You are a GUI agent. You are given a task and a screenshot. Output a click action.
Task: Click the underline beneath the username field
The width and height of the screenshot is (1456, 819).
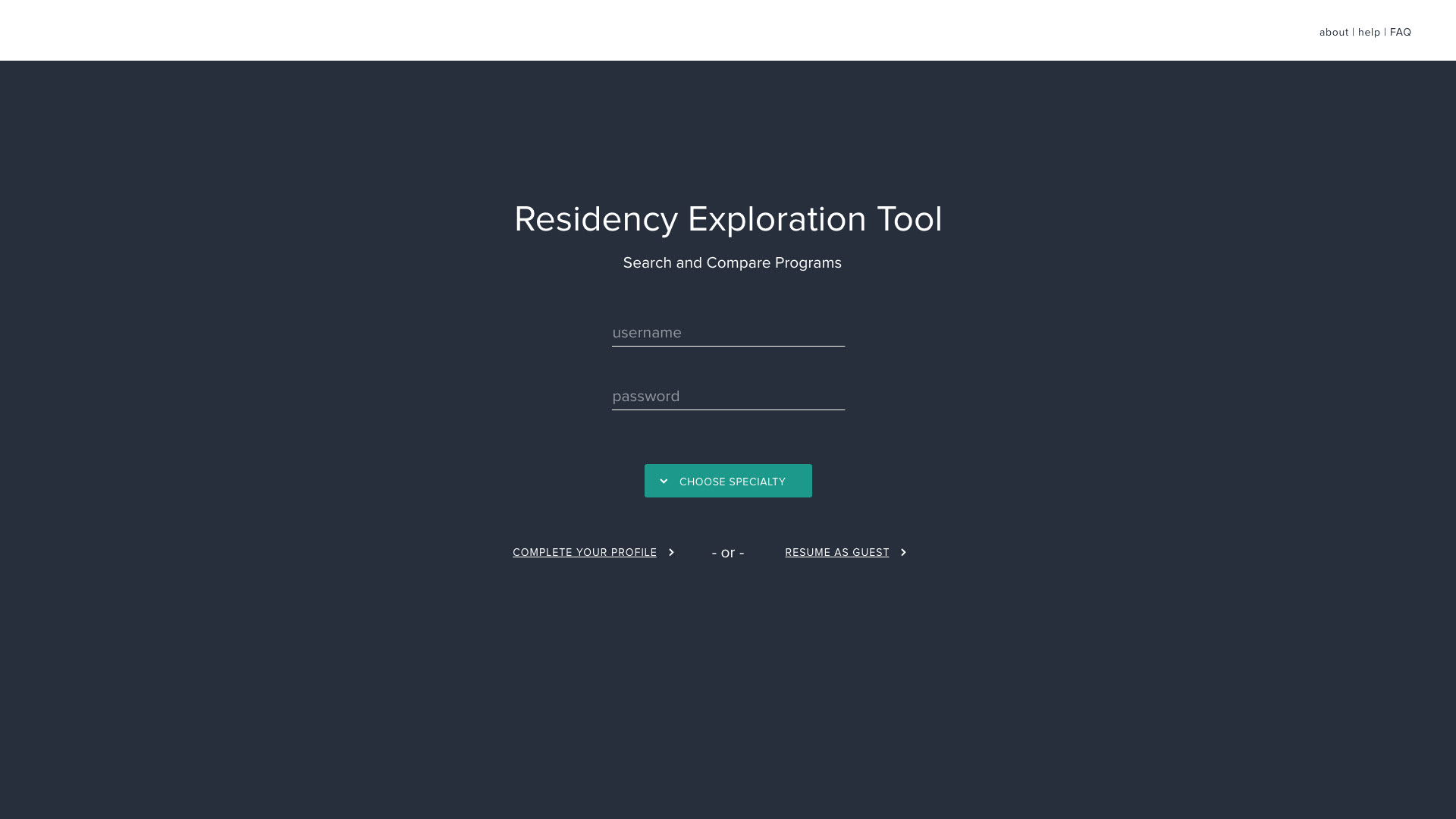728,346
